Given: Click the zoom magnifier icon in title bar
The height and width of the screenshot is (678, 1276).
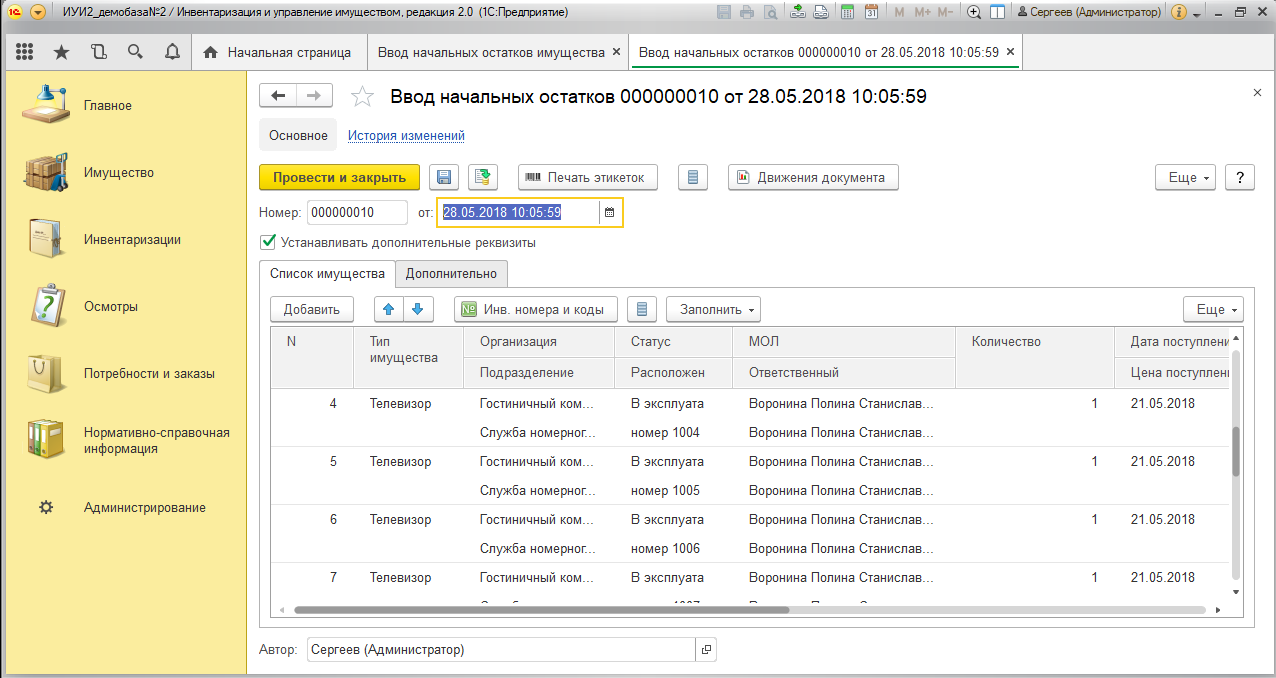Looking at the screenshot, I should (974, 13).
